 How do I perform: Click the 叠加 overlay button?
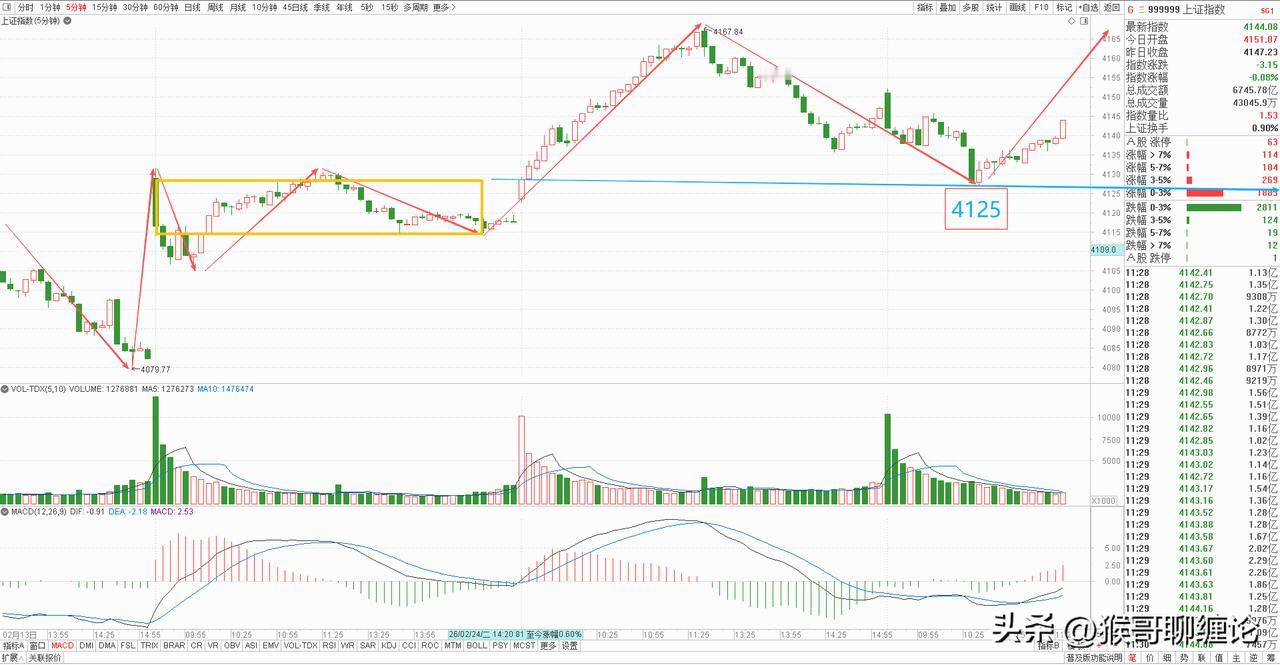pyautogui.click(x=948, y=7)
